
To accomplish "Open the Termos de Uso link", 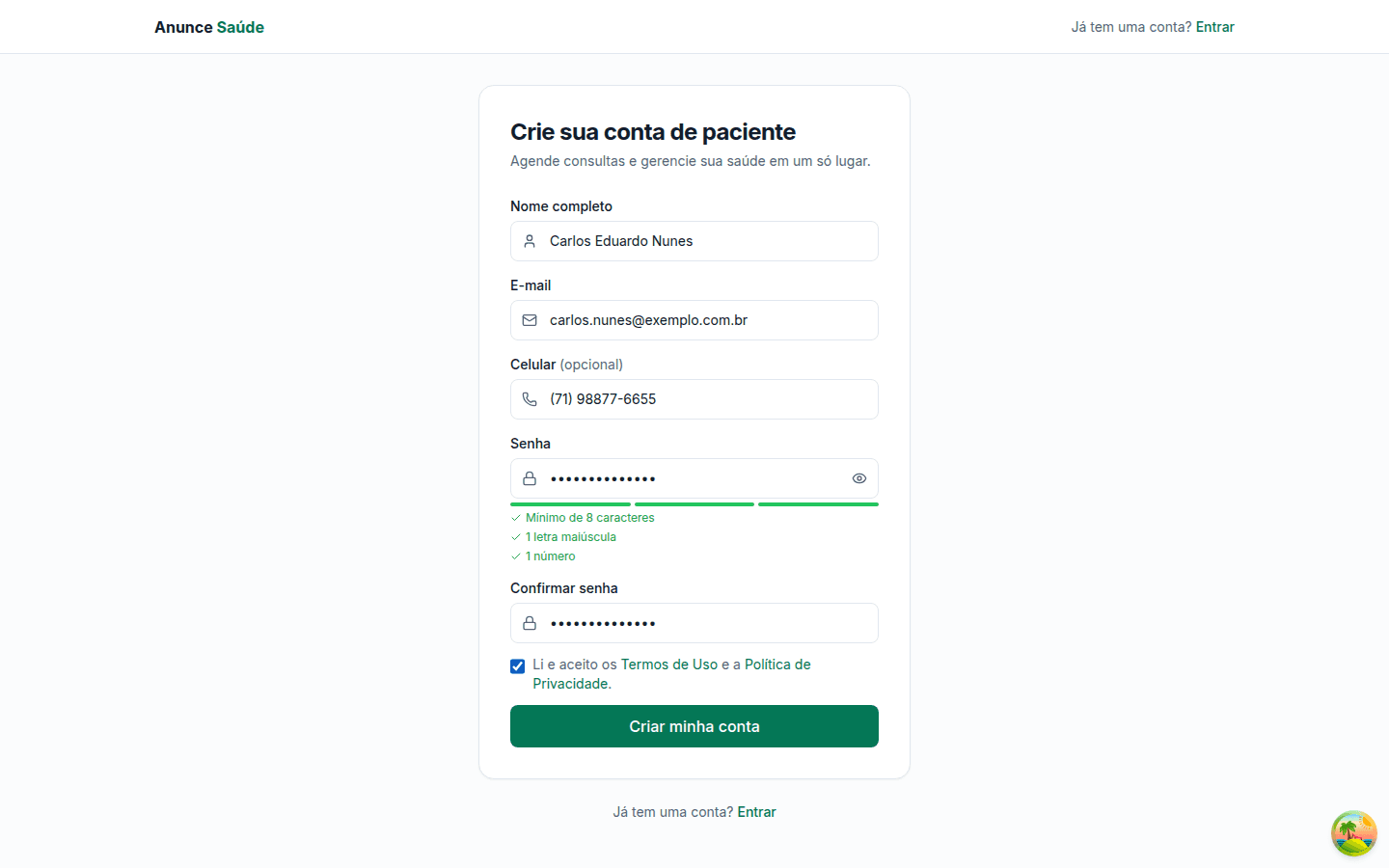I will pyautogui.click(x=669, y=665).
